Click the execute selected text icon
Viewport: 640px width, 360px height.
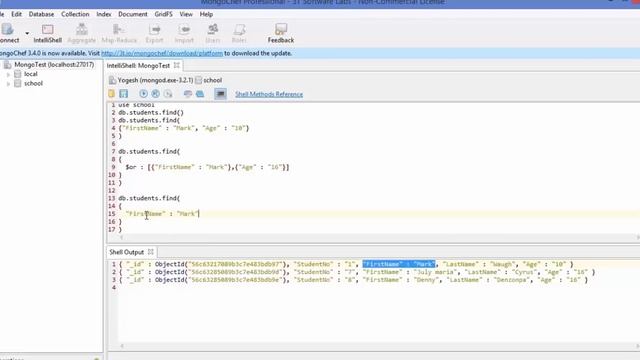click(x=156, y=94)
